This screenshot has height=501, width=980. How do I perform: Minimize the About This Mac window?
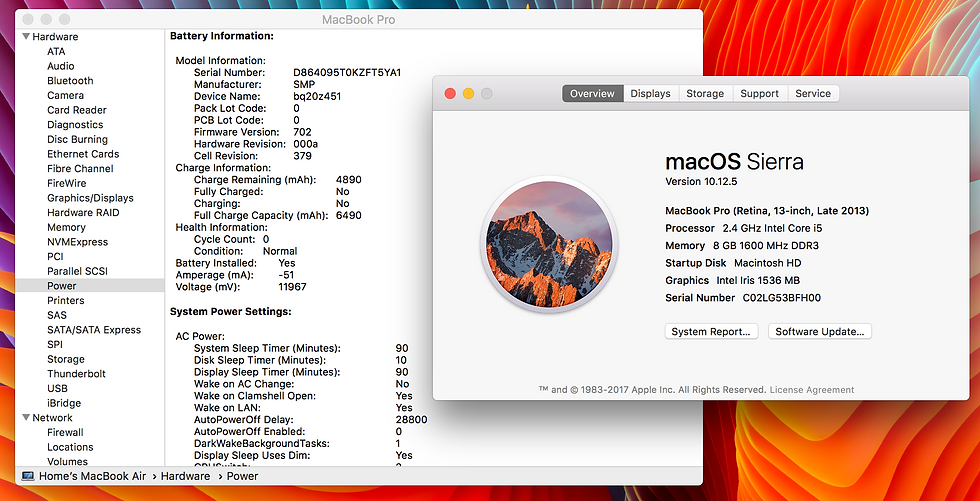click(x=468, y=94)
